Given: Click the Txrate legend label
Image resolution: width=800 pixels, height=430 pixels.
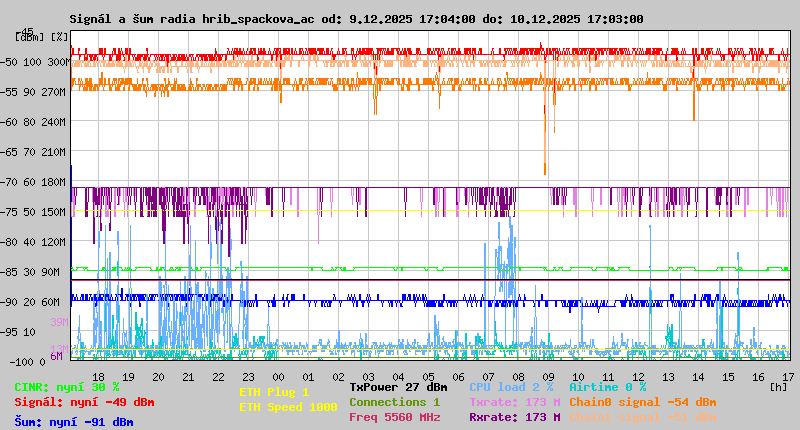Looking at the screenshot, I should (514, 402).
